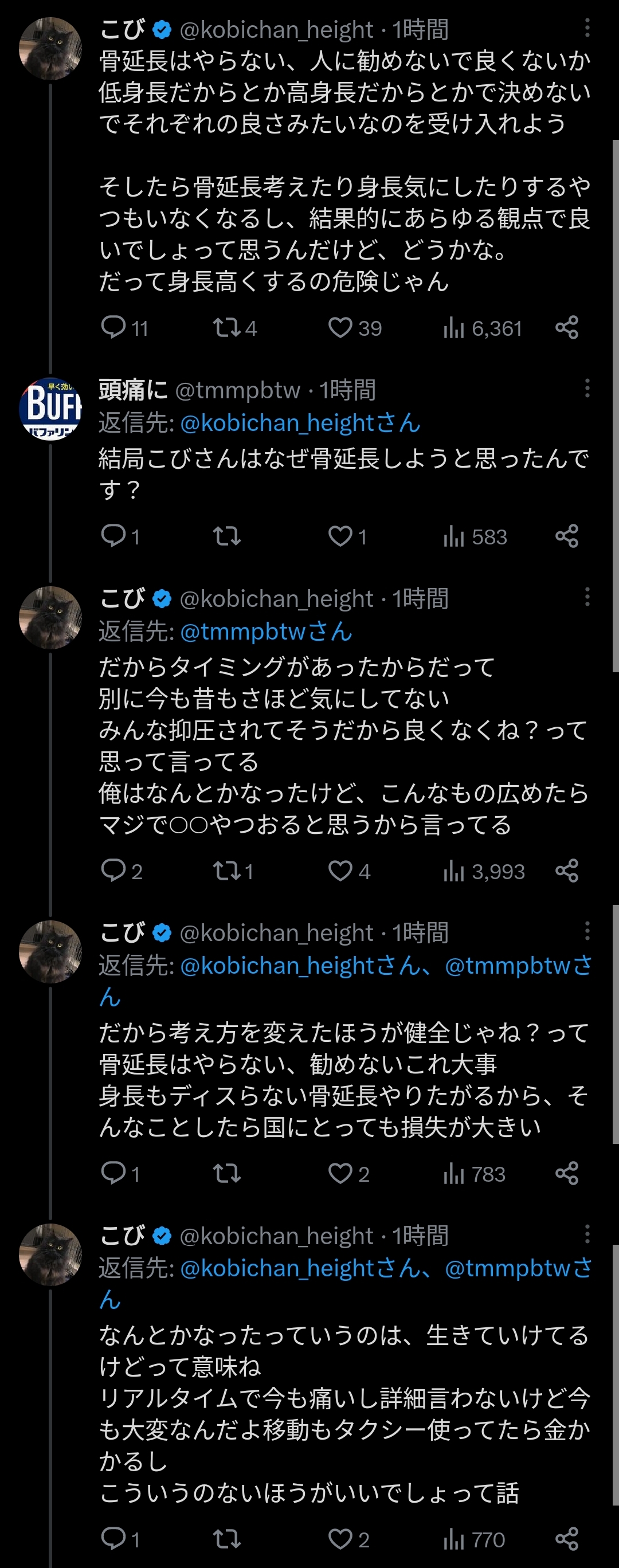
Task: Retweet 頭痛に's reply tweet
Action: 226,536
